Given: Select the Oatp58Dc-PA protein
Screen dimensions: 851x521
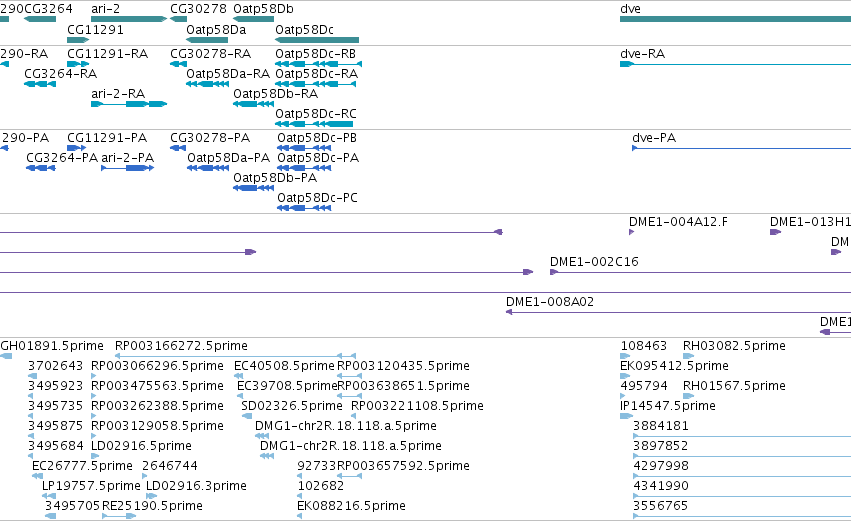Looking at the screenshot, I should click(x=318, y=158).
